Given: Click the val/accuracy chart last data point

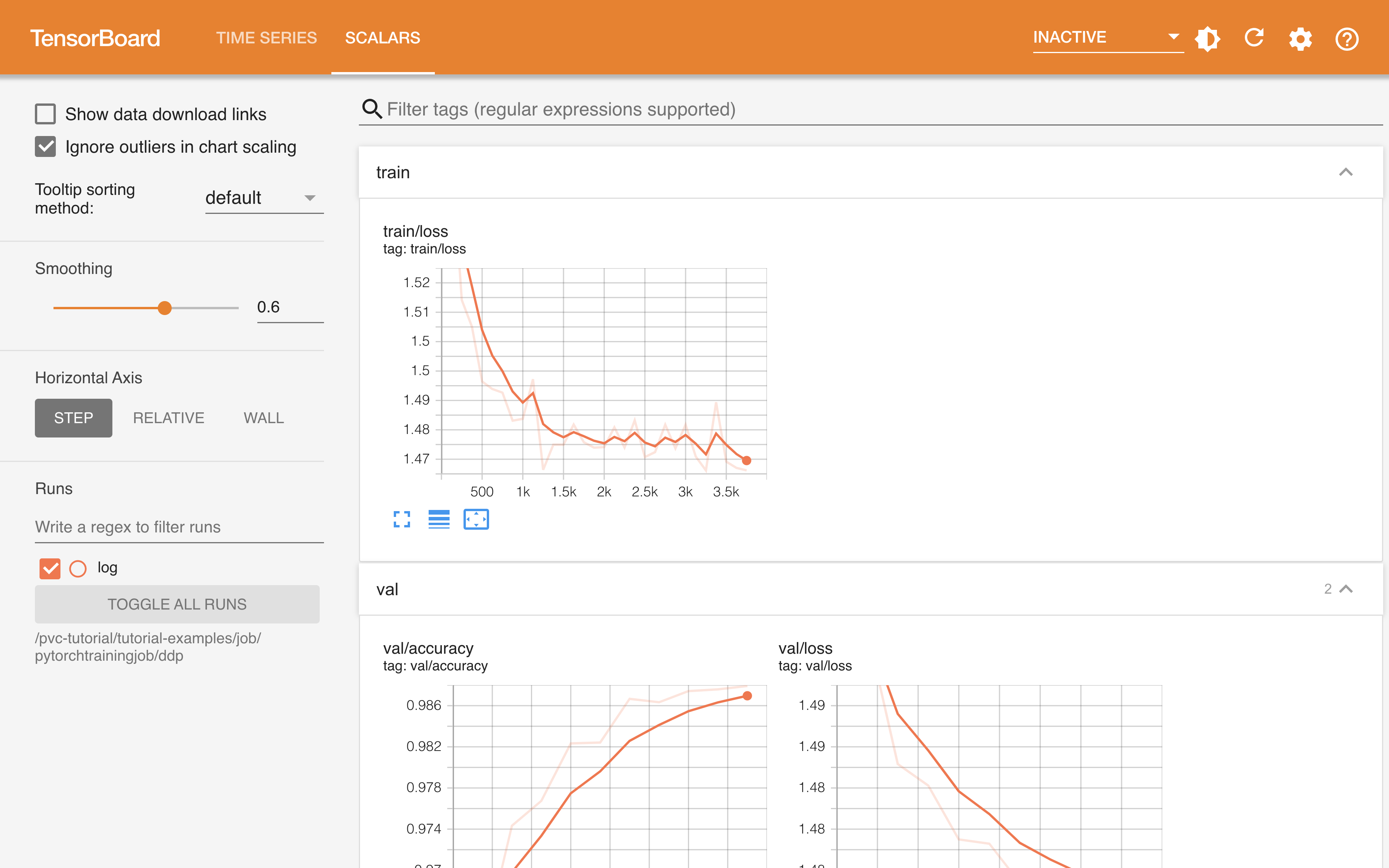Looking at the screenshot, I should coord(747,695).
